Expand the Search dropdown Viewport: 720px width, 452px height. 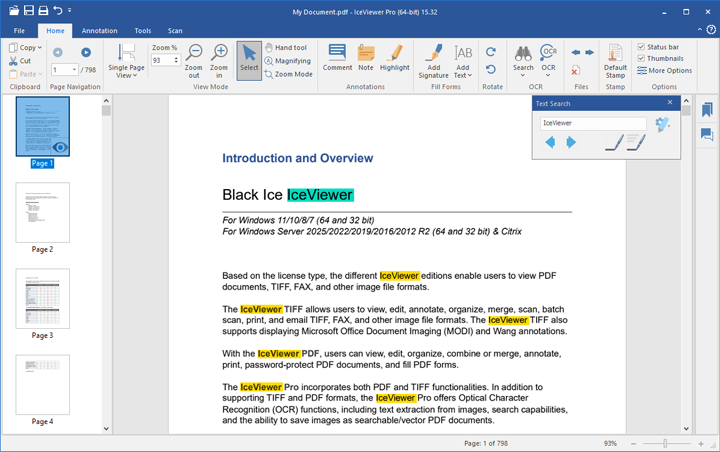[523, 75]
